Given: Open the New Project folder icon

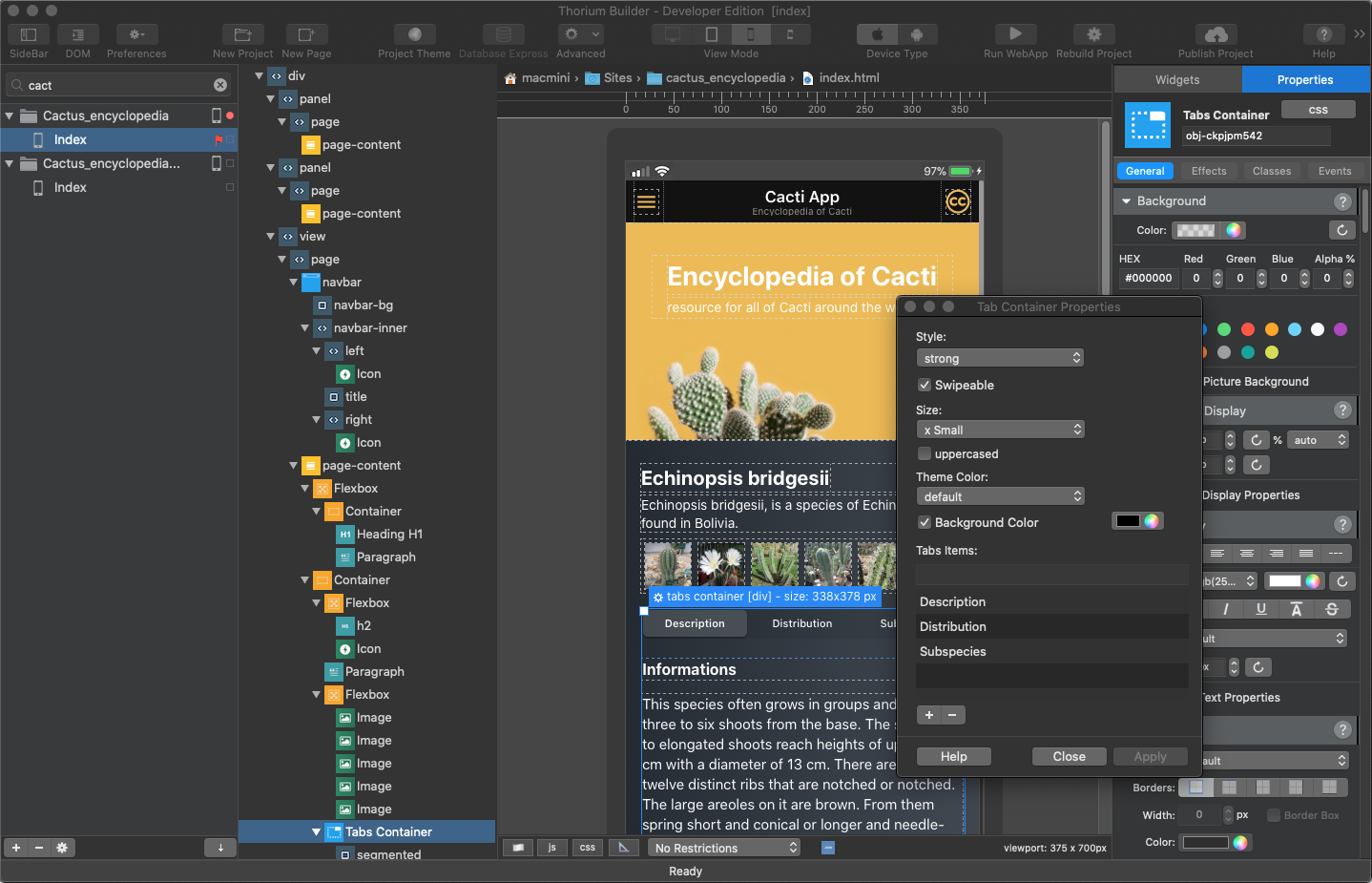Looking at the screenshot, I should pyautogui.click(x=242, y=34).
